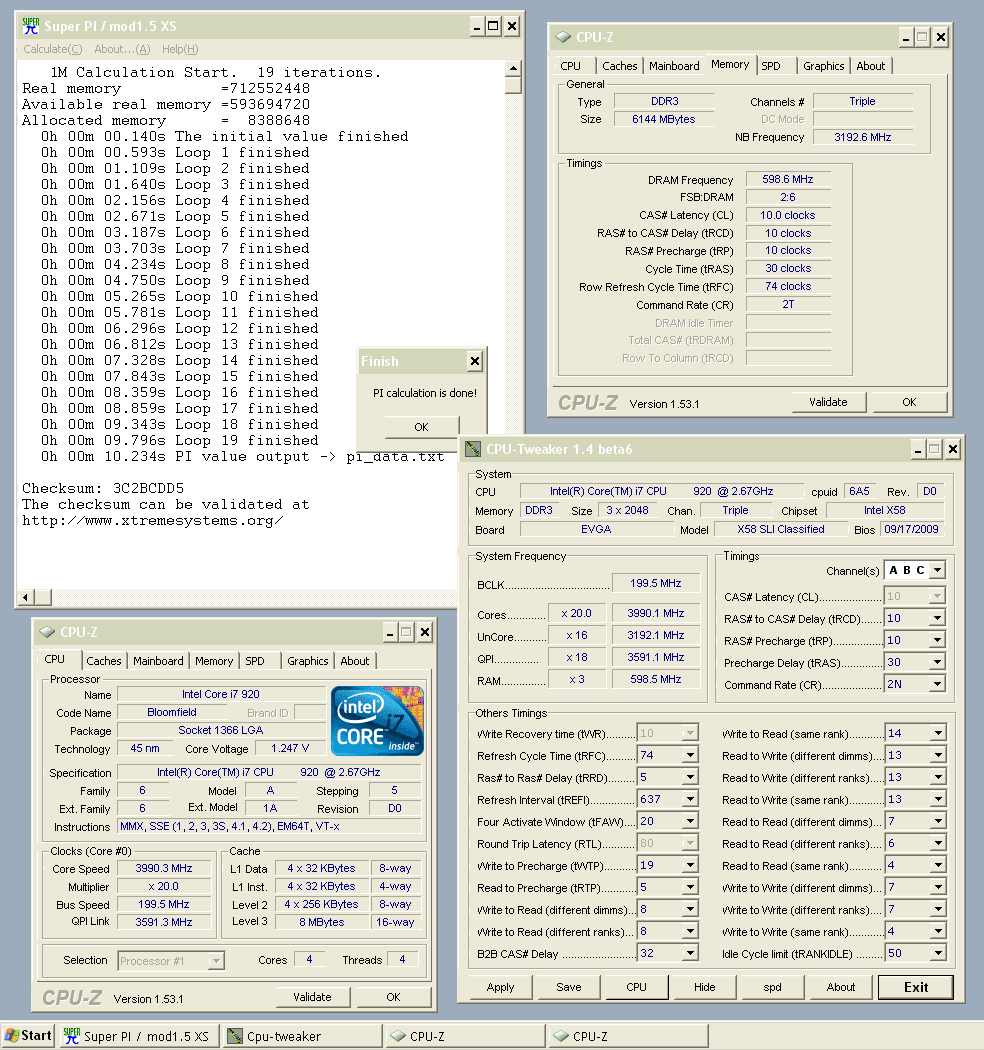
Task: Click the Super PI title bar icon
Action: coord(30,26)
